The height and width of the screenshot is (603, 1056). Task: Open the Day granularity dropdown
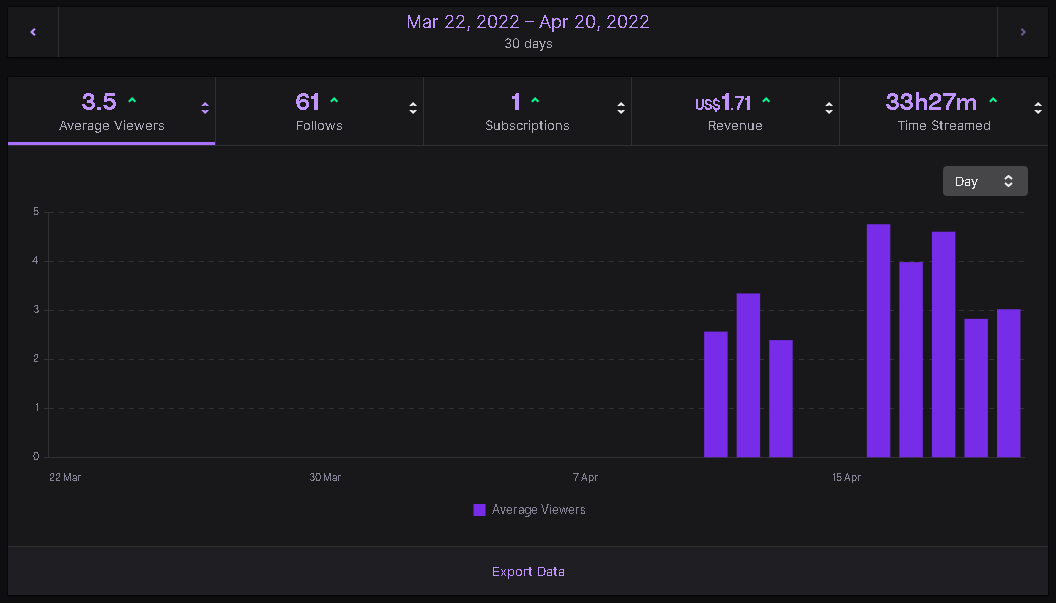point(985,181)
